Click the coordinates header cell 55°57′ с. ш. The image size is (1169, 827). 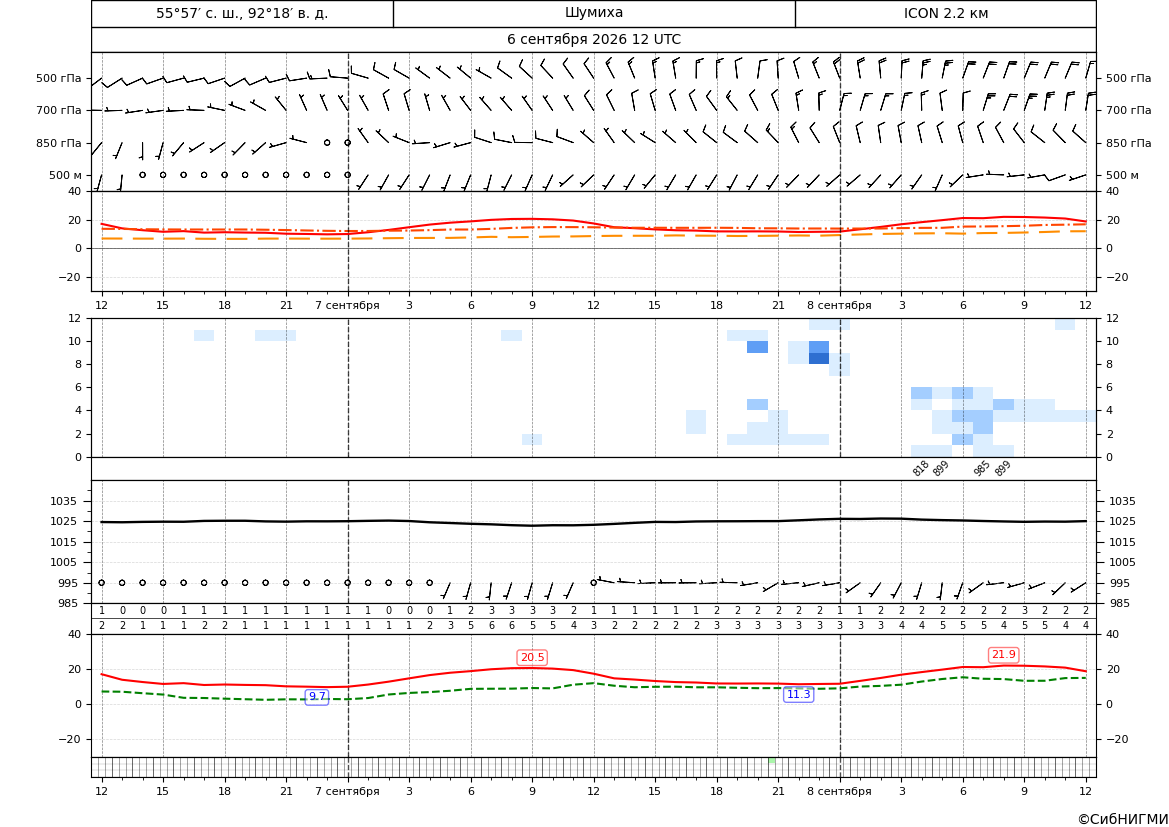tap(242, 14)
